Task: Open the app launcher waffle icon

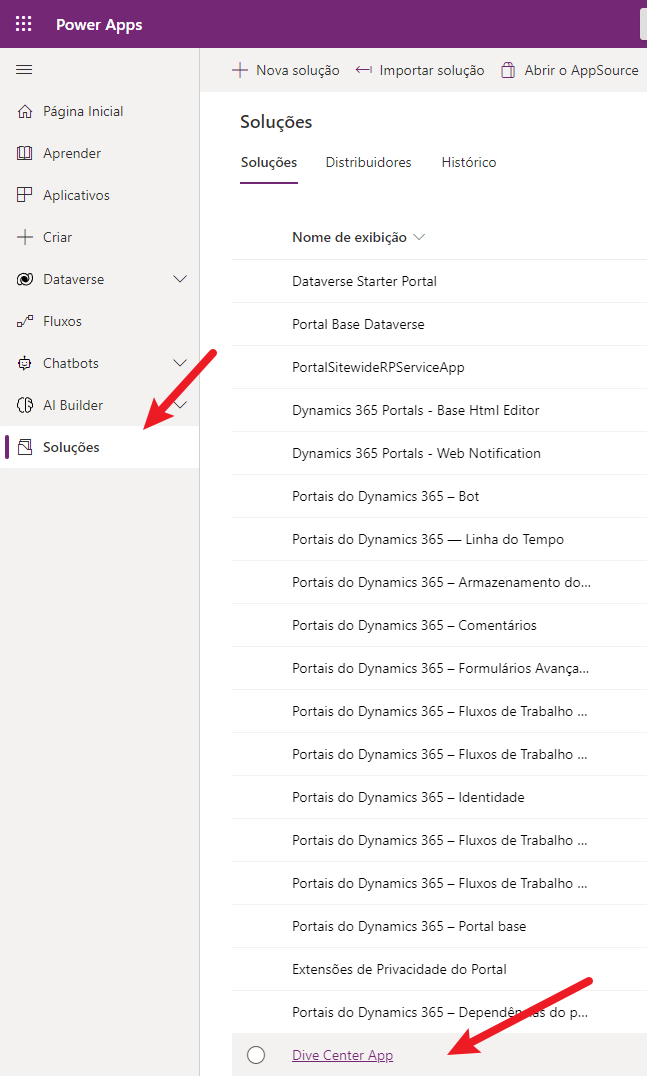Action: point(23,24)
